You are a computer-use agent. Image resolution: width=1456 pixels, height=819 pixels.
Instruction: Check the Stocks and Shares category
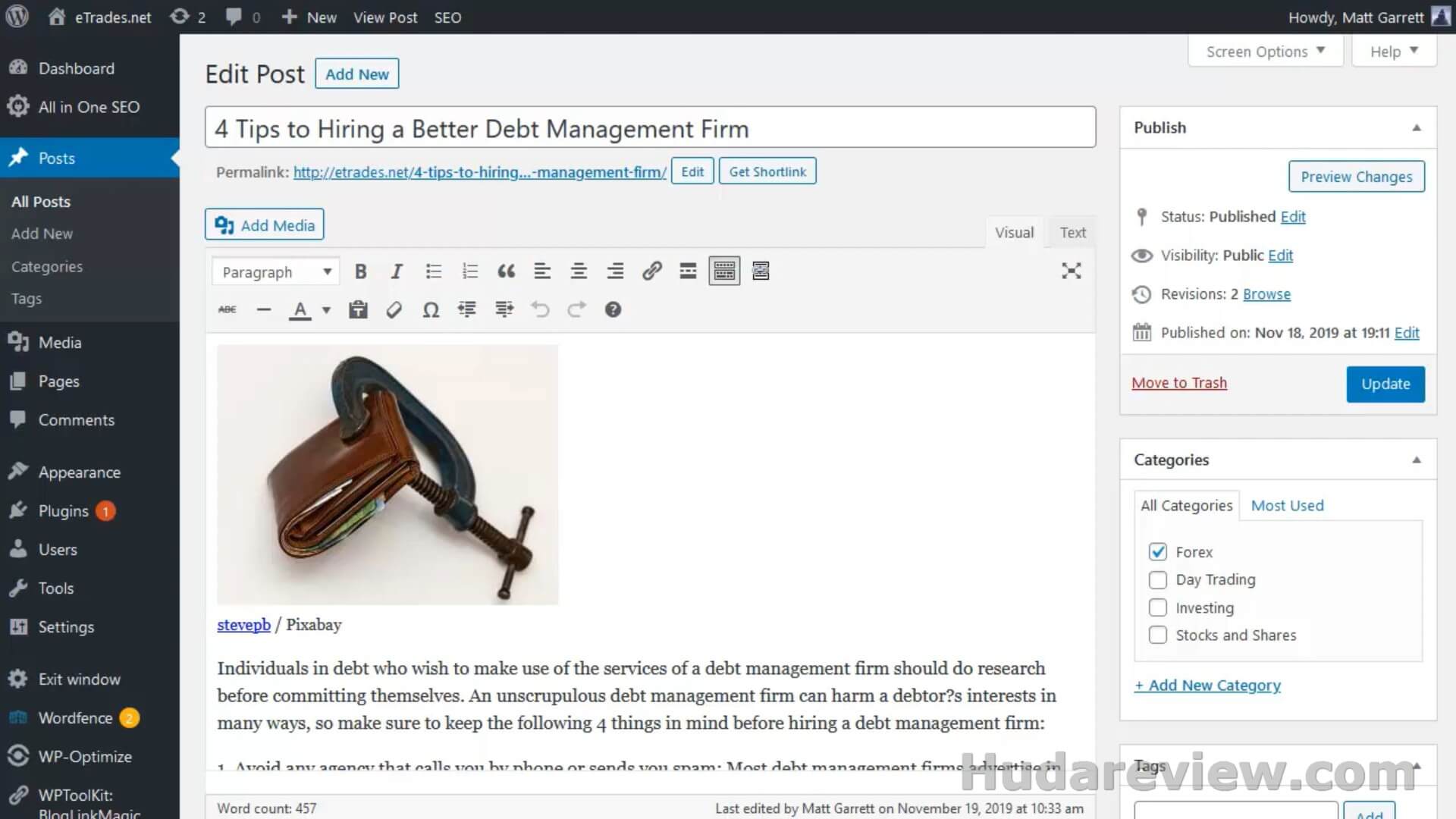click(1157, 635)
